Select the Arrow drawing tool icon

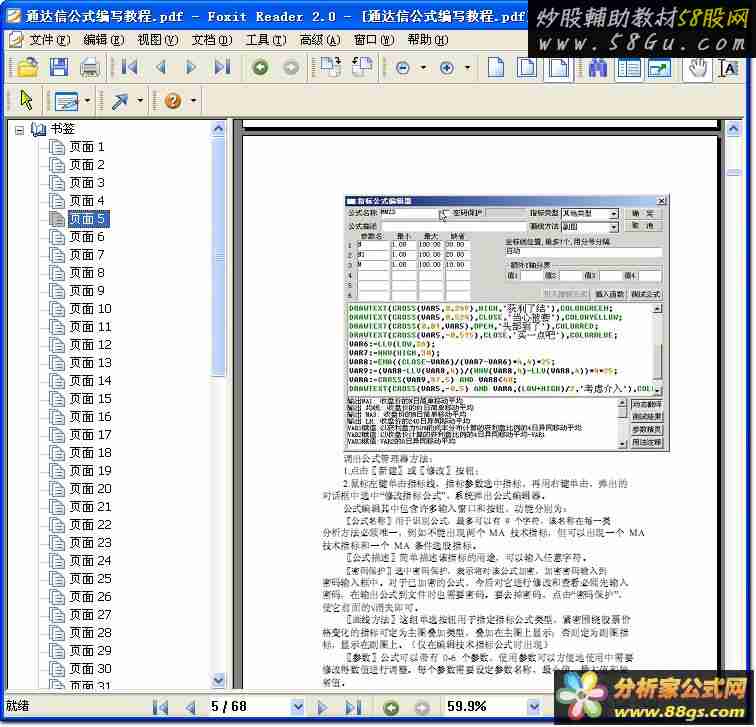tap(120, 101)
